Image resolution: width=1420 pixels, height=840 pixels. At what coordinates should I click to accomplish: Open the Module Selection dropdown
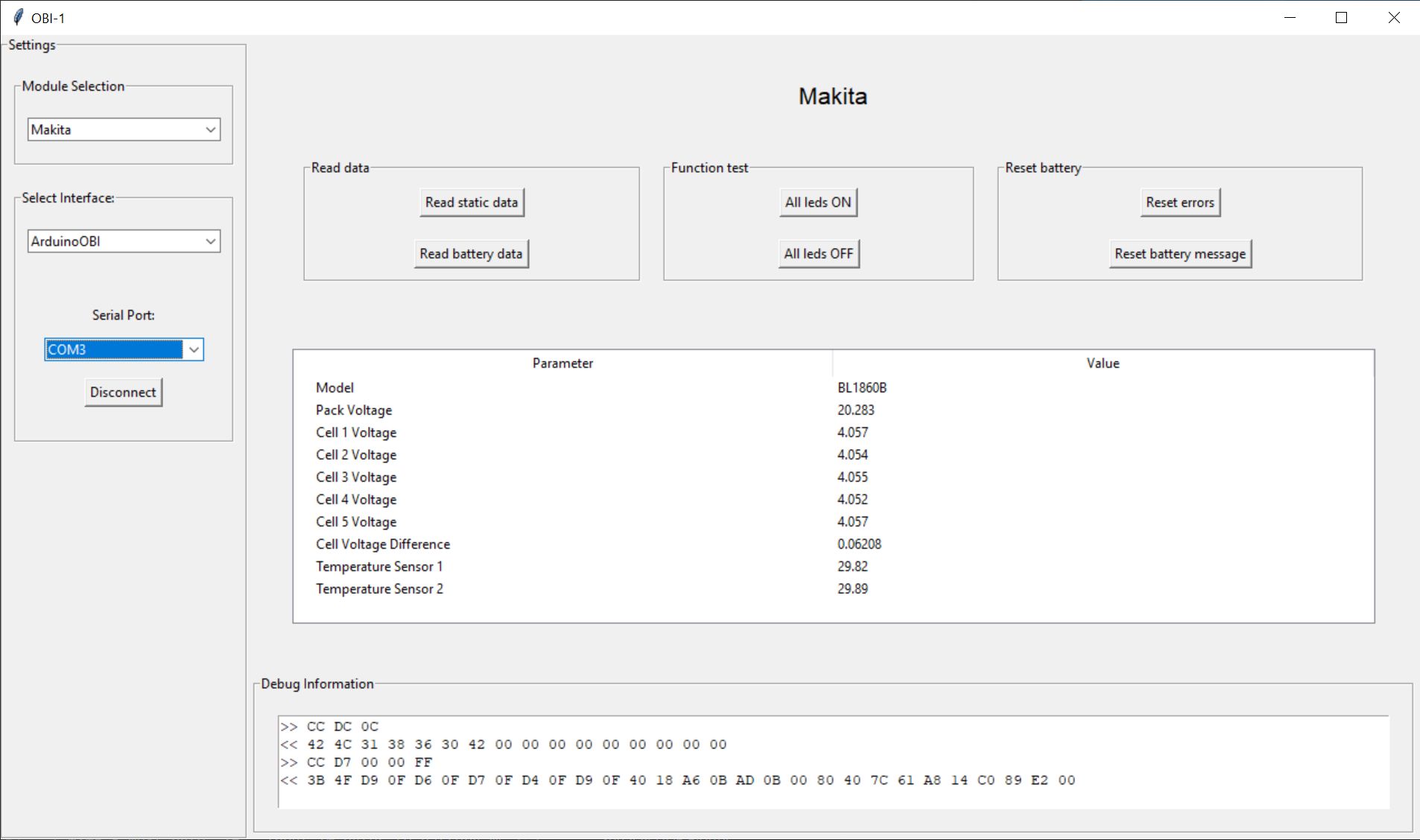211,129
